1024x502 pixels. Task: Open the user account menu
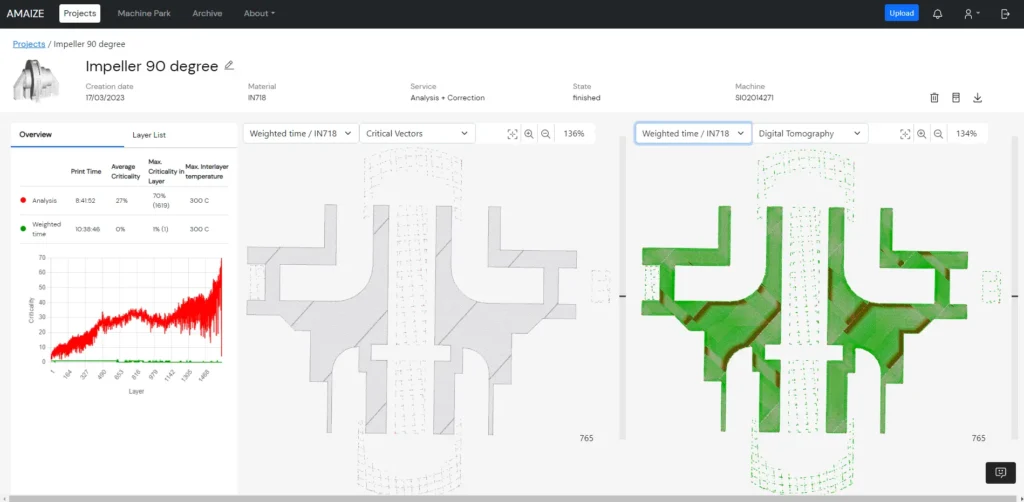click(971, 14)
